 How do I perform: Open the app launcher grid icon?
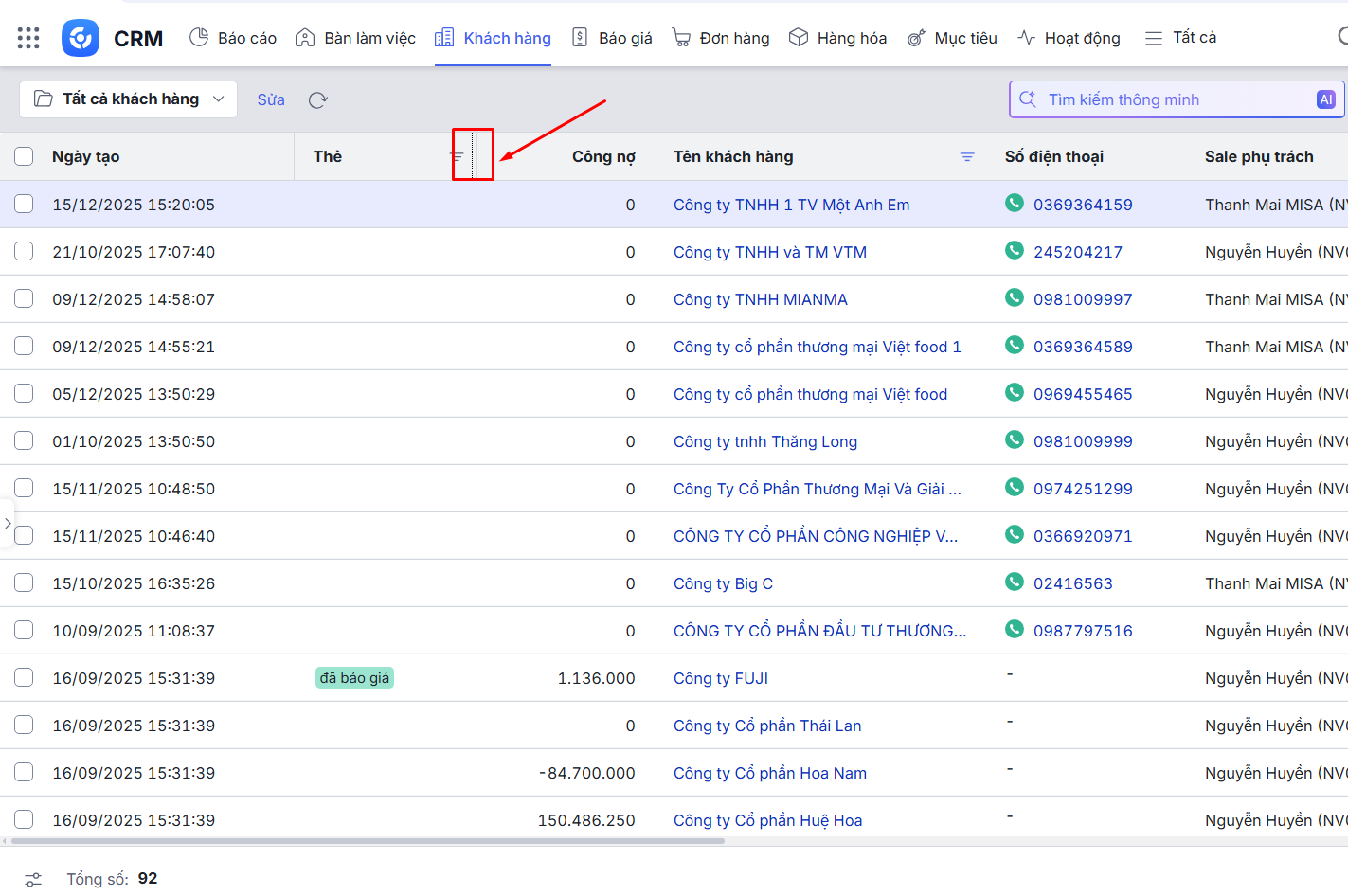pyautogui.click(x=28, y=38)
